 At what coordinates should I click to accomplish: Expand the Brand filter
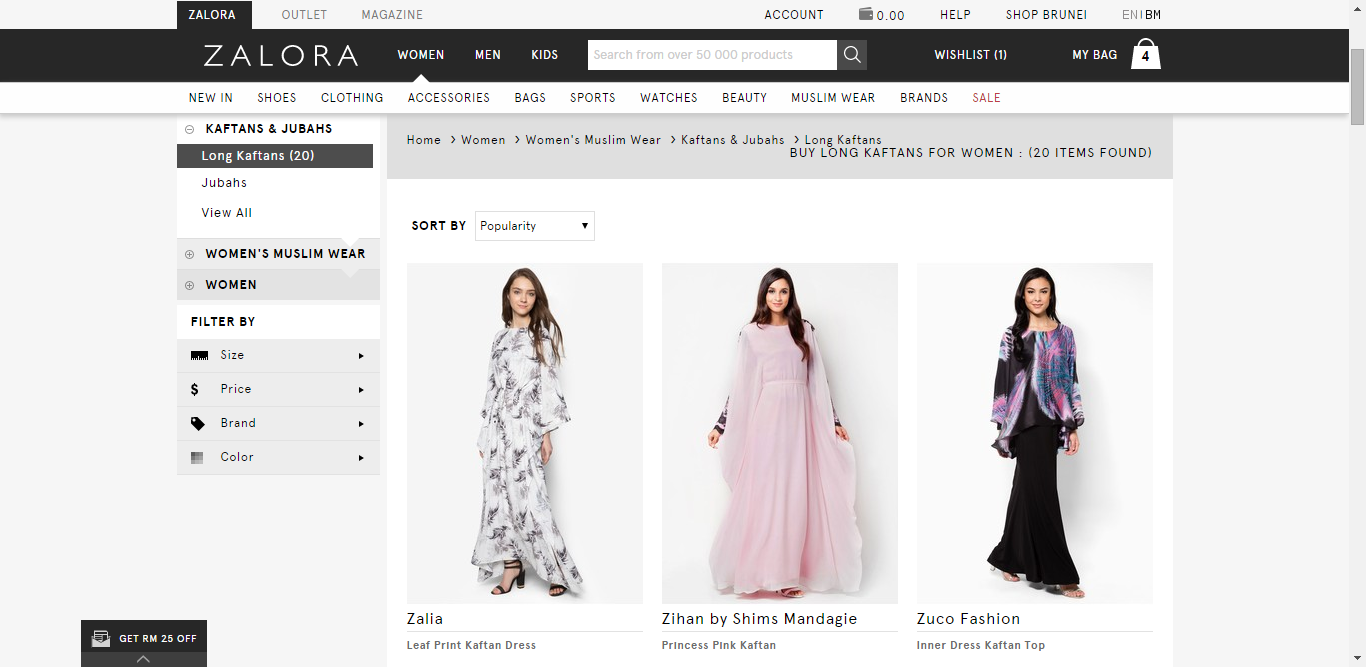coord(278,424)
